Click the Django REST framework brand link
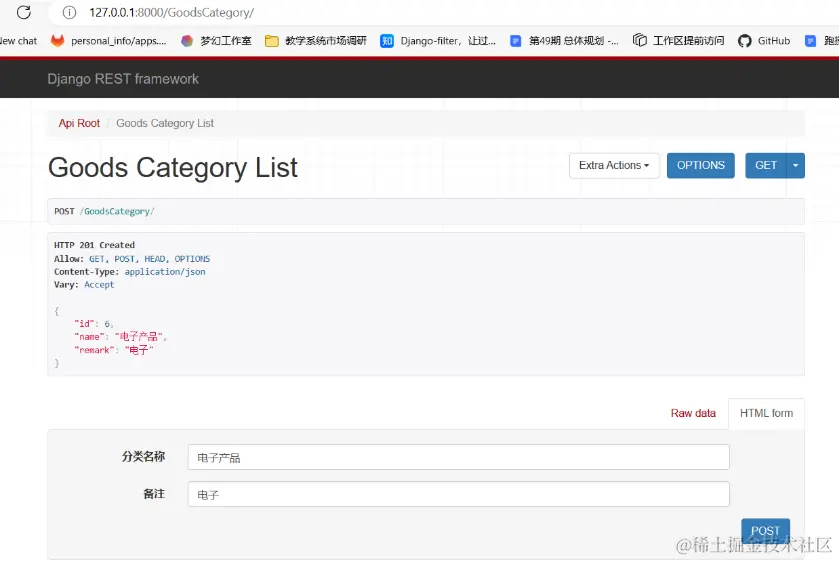This screenshot has height=561, width=839. (123, 79)
